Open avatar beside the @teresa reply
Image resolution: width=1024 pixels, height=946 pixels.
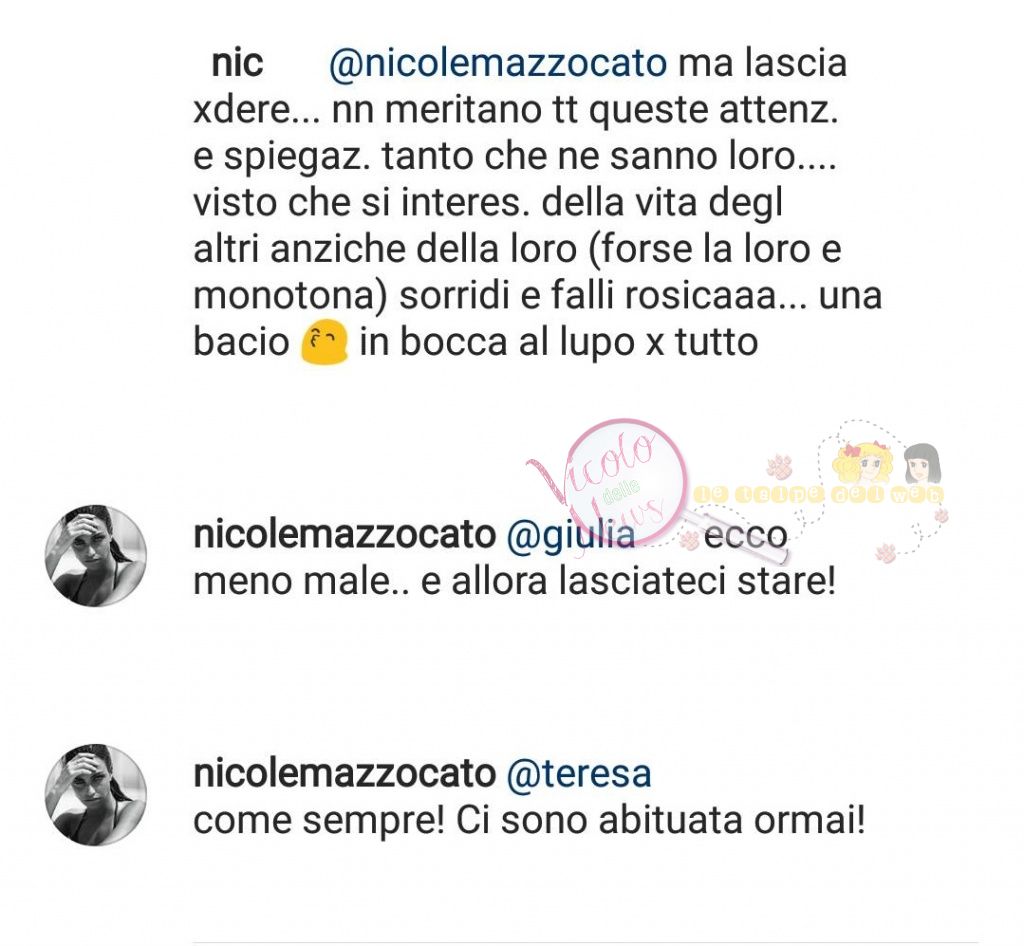click(95, 795)
